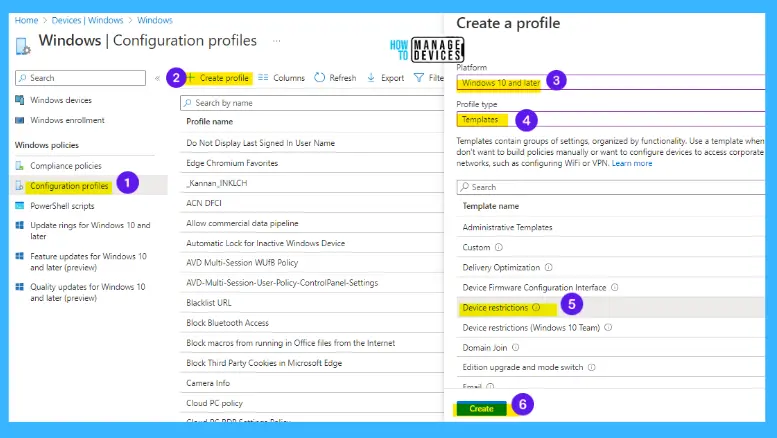Open Windows devices in sidebar
This screenshot has width=777, height=438.
click(x=61, y=100)
